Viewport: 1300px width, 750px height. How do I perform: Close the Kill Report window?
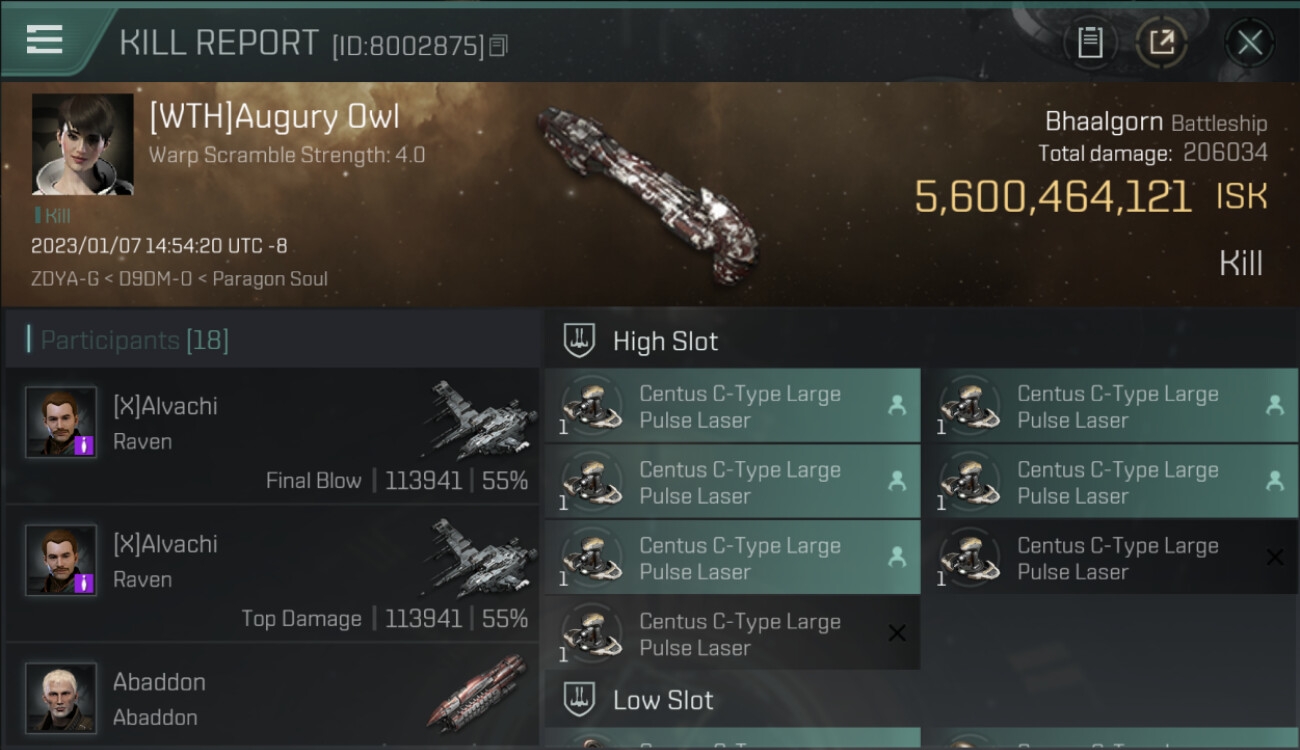point(1249,42)
